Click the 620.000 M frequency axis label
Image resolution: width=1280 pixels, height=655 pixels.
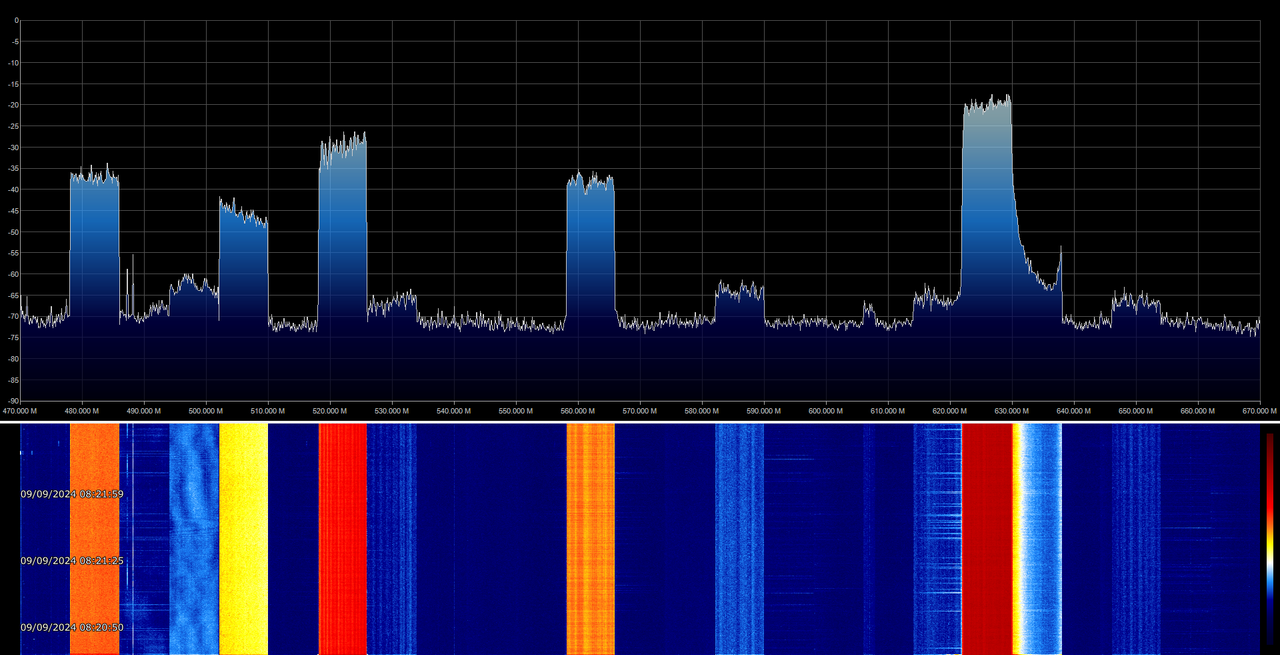[x=950, y=411]
